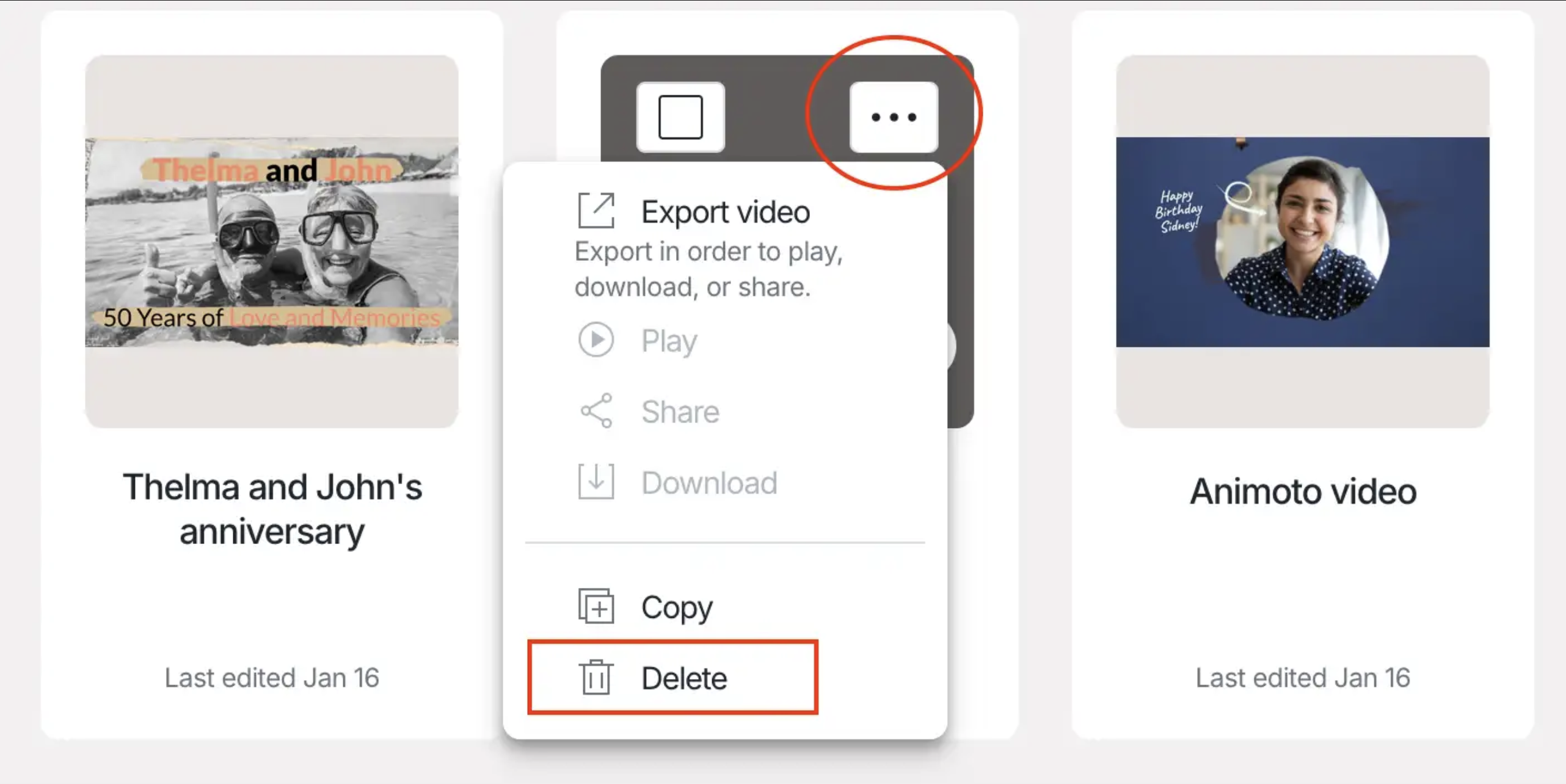Select the Play menu label
Viewport: 1566px width, 784px height.
pos(669,341)
